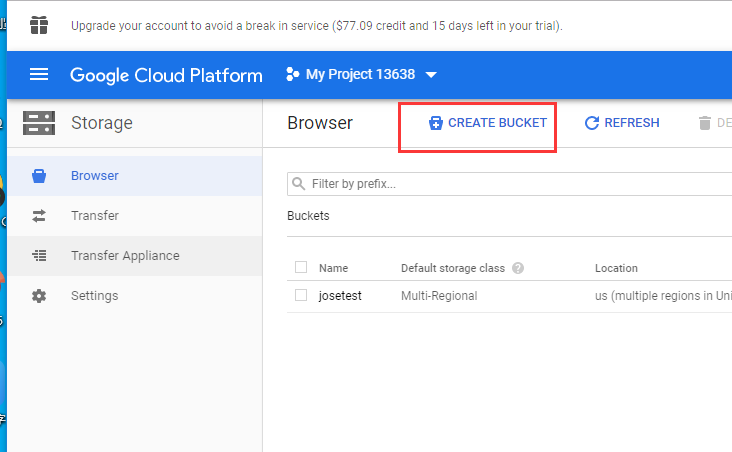Click the Buckets heading text
Screen dimensions: 732x452
pos(308,216)
